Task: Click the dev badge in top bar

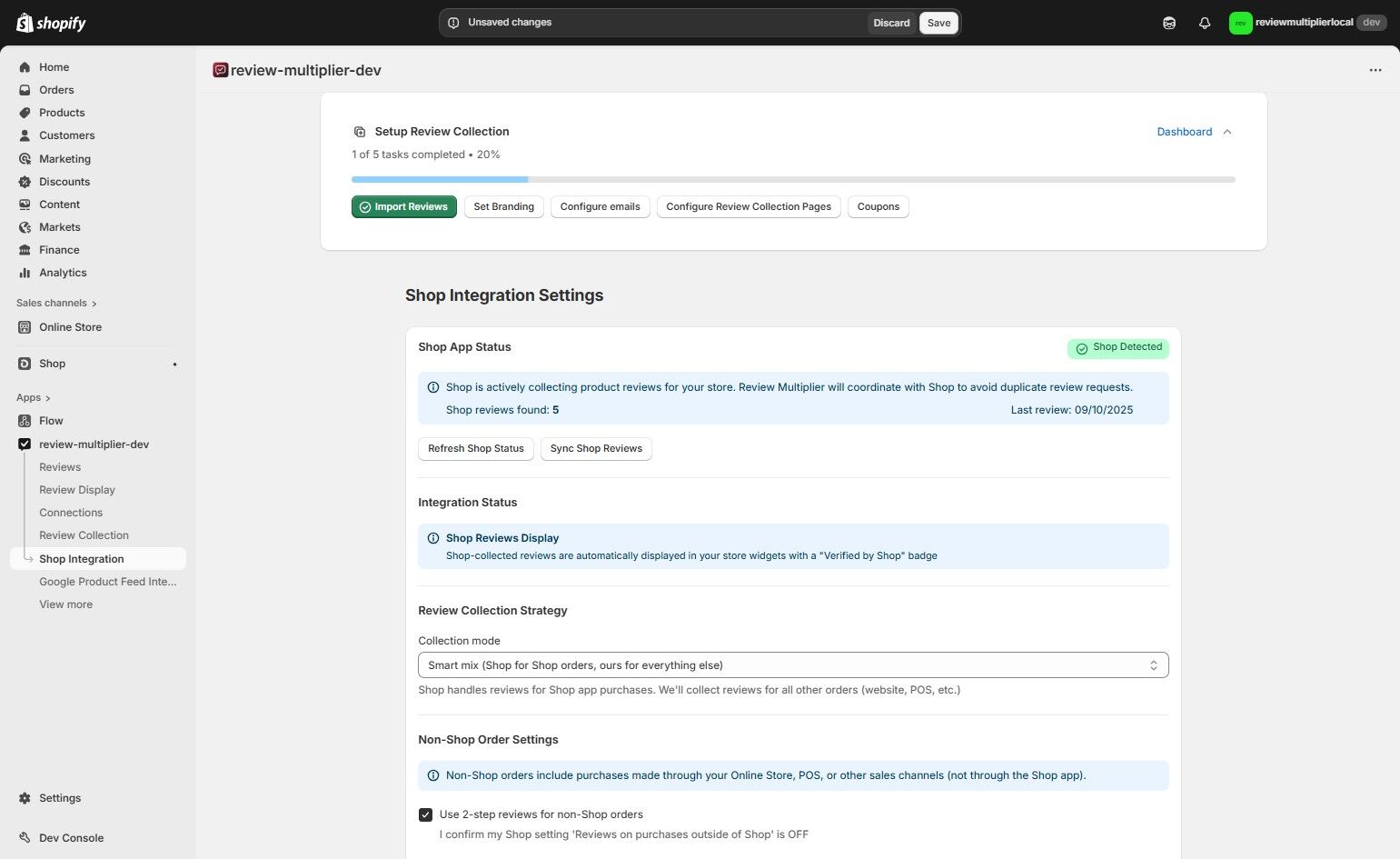Action: click(x=1371, y=23)
